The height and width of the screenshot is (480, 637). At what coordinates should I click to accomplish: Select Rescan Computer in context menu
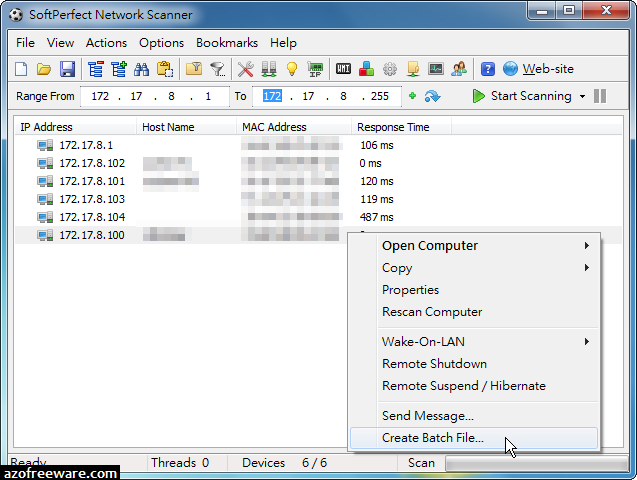click(474, 312)
